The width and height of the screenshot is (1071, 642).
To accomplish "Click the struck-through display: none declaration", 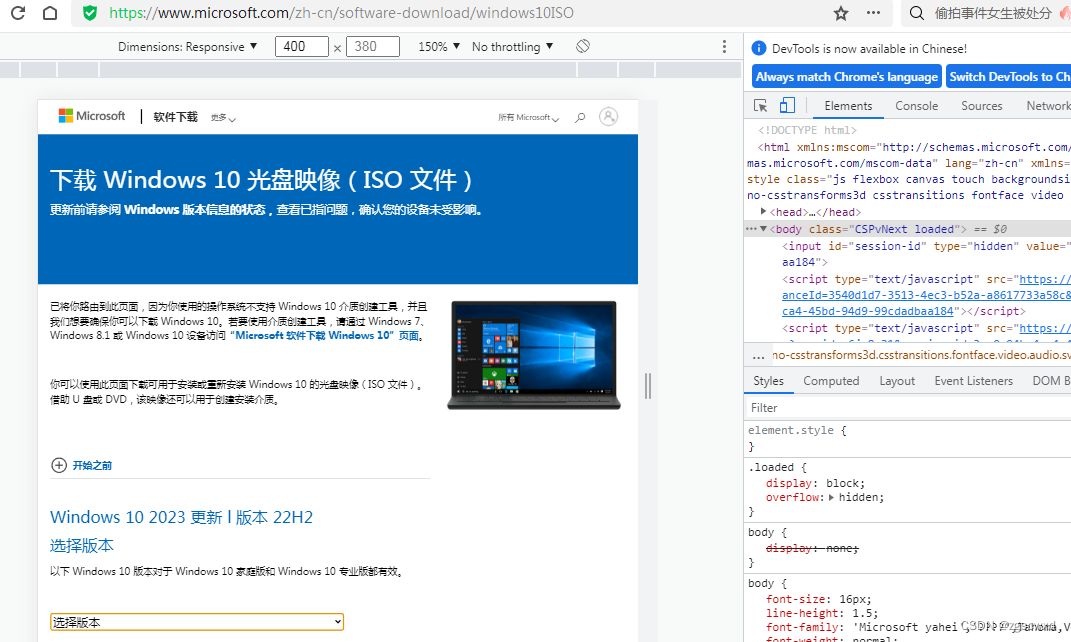I will click(x=812, y=548).
